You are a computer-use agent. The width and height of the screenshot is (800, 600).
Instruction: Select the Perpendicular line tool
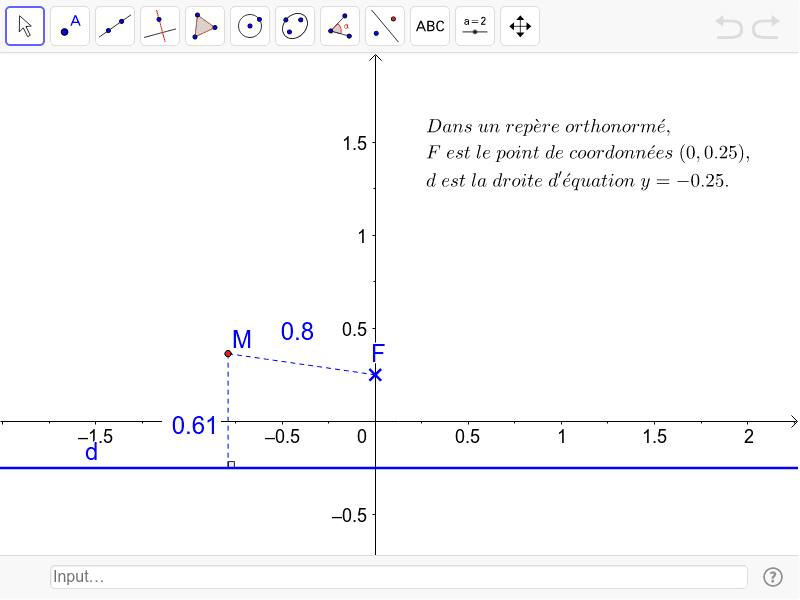pos(160,26)
